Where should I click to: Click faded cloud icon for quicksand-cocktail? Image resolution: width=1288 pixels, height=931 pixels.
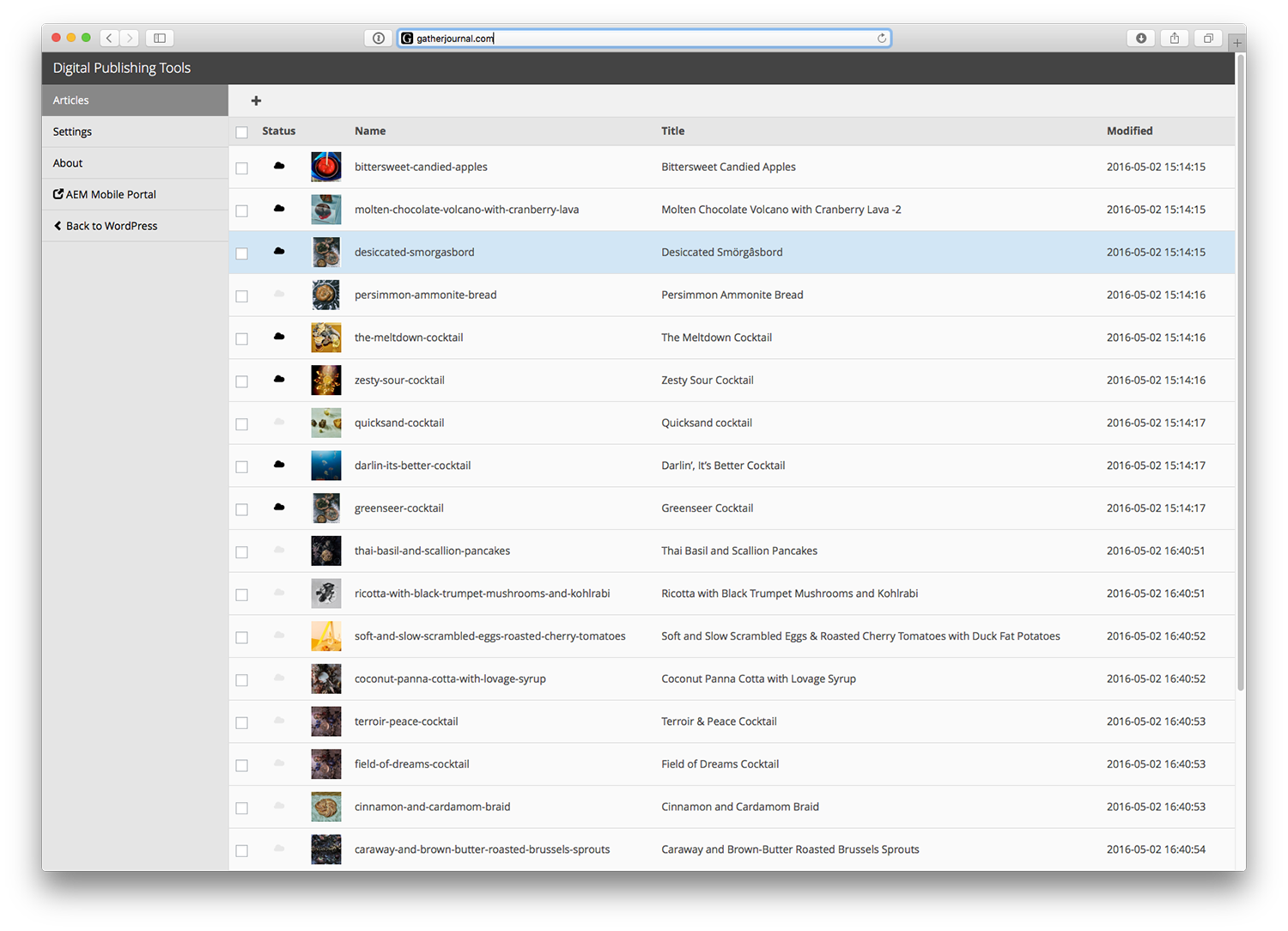pyautogui.click(x=279, y=422)
